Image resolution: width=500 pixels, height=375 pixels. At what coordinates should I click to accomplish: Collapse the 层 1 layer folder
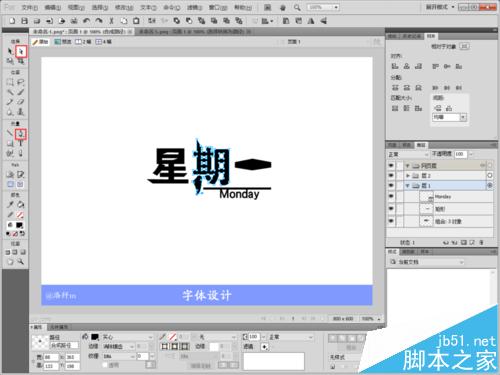[407, 185]
